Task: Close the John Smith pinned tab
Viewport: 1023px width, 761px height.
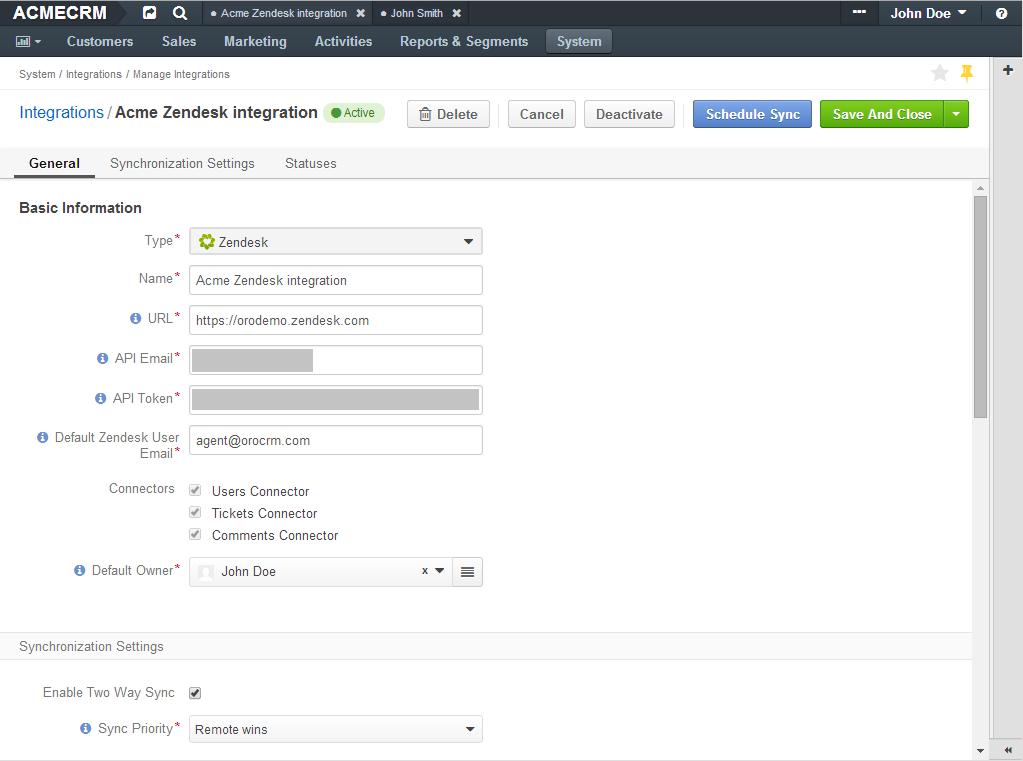Action: pos(457,13)
